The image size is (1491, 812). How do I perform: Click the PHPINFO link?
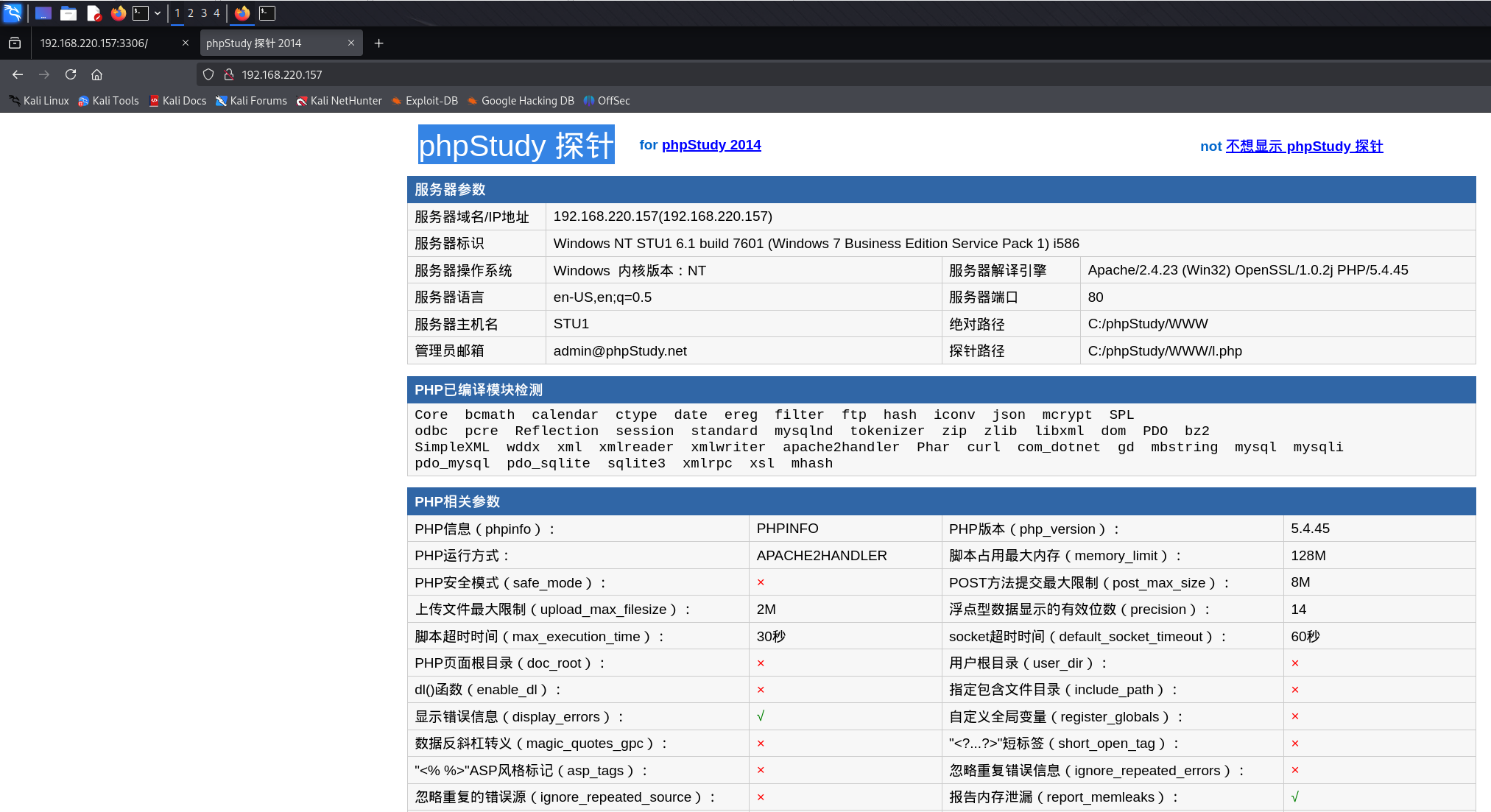[x=787, y=529]
